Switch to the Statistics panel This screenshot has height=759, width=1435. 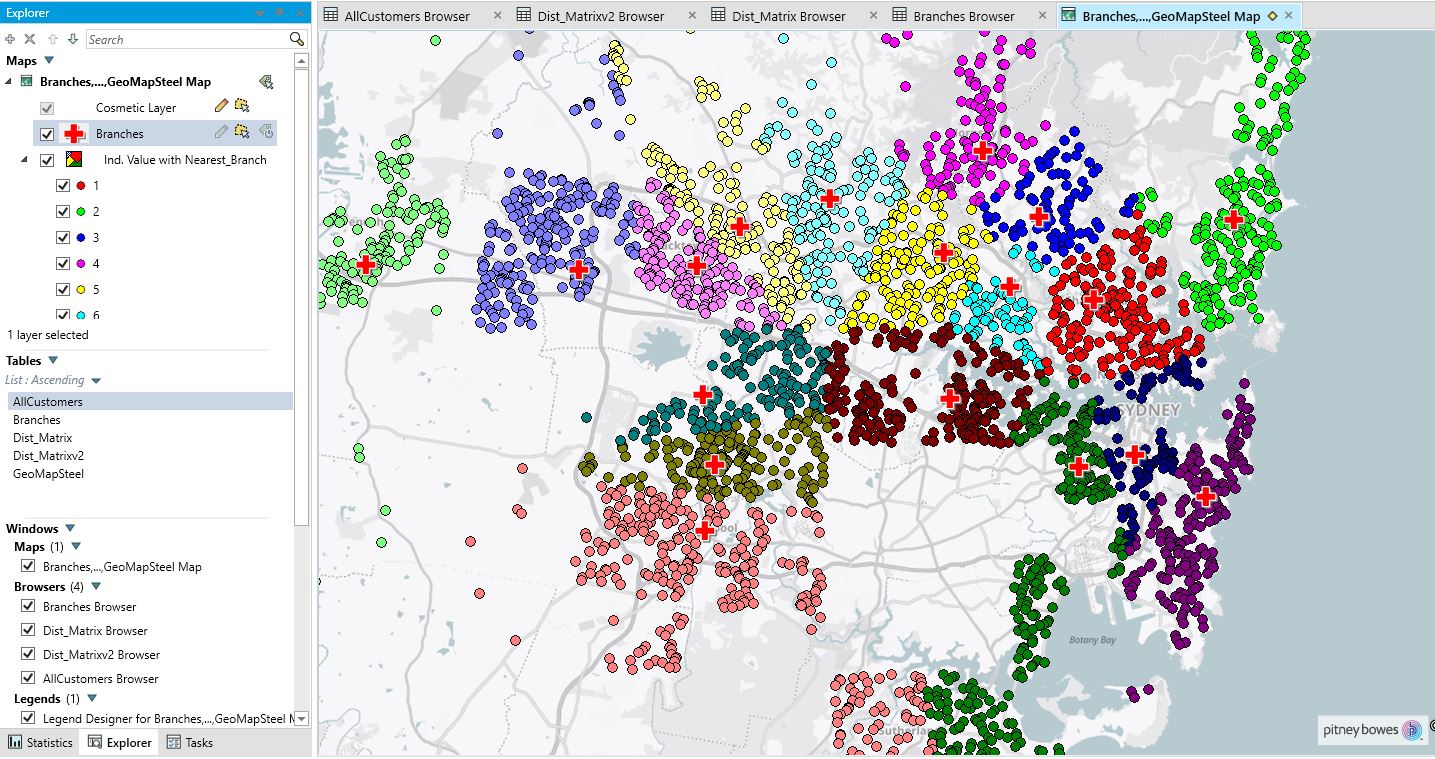(x=40, y=742)
